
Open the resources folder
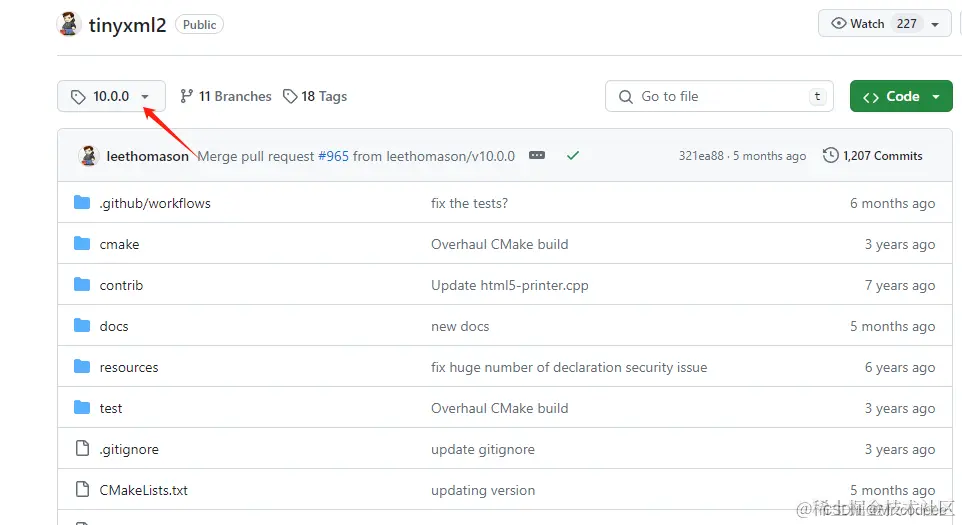[129, 367]
